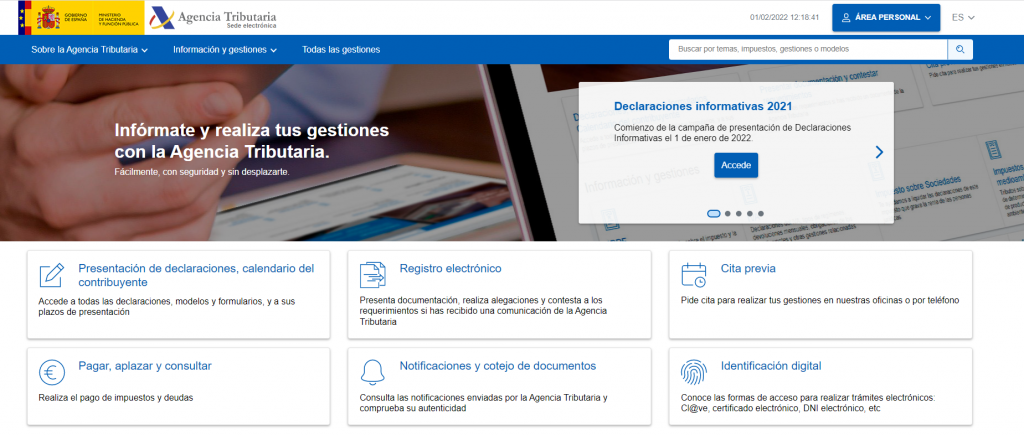Open the ES language selector
This screenshot has width=1024, height=435.
963,17
